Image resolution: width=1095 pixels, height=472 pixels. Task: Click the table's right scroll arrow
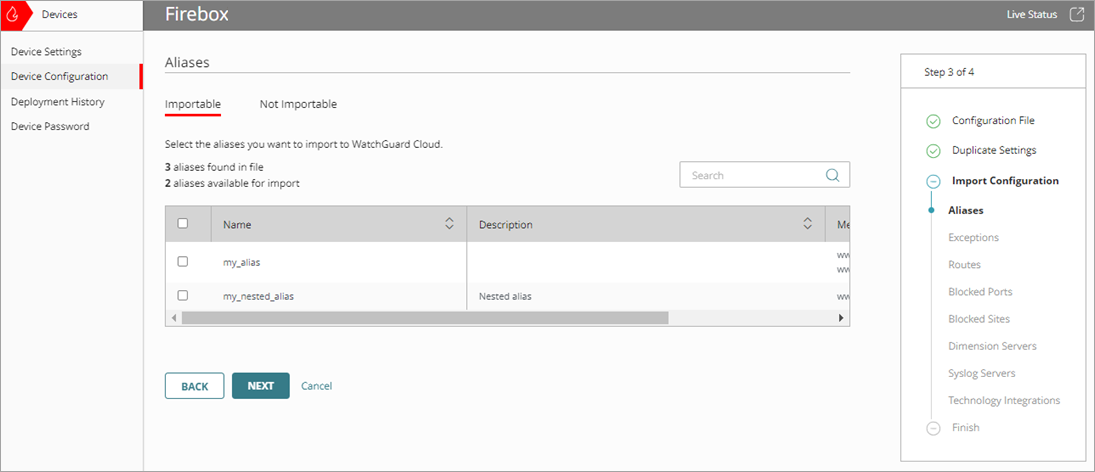(842, 318)
